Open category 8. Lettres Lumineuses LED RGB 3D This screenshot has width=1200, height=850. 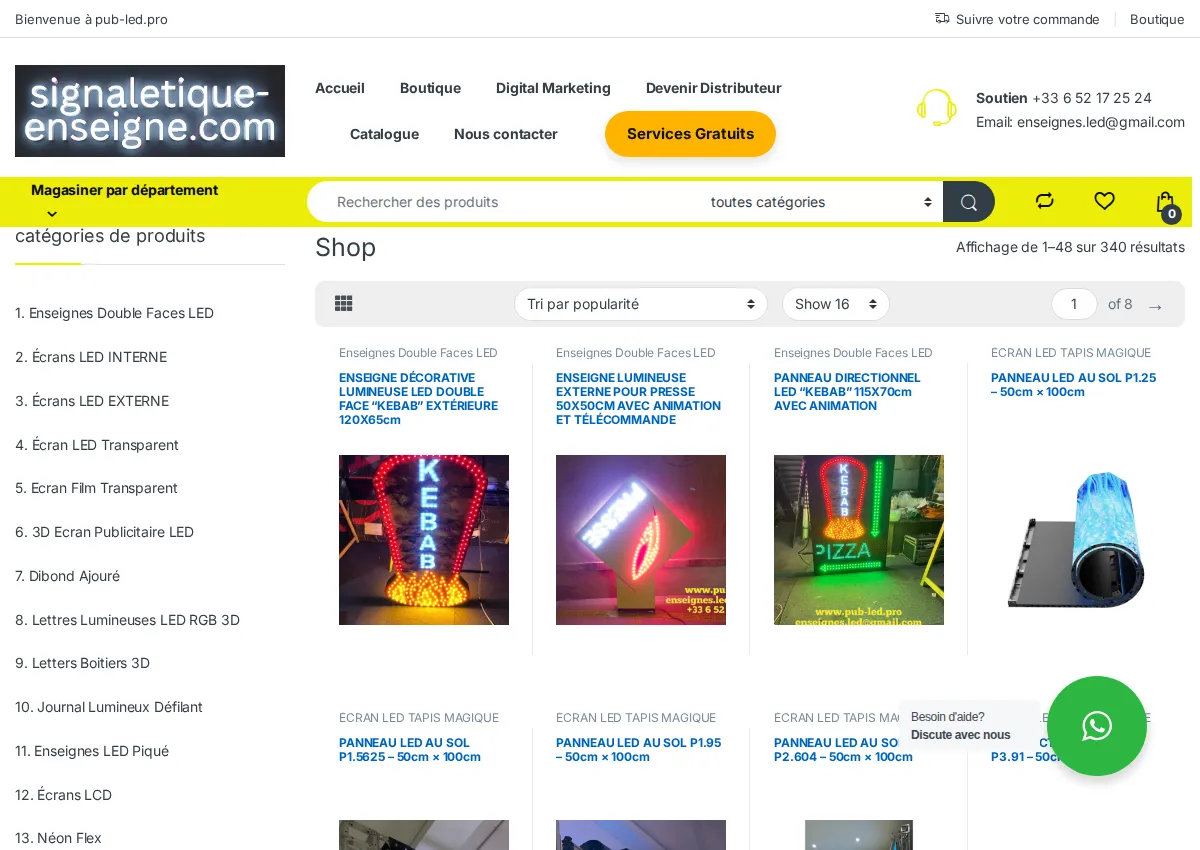(127, 620)
